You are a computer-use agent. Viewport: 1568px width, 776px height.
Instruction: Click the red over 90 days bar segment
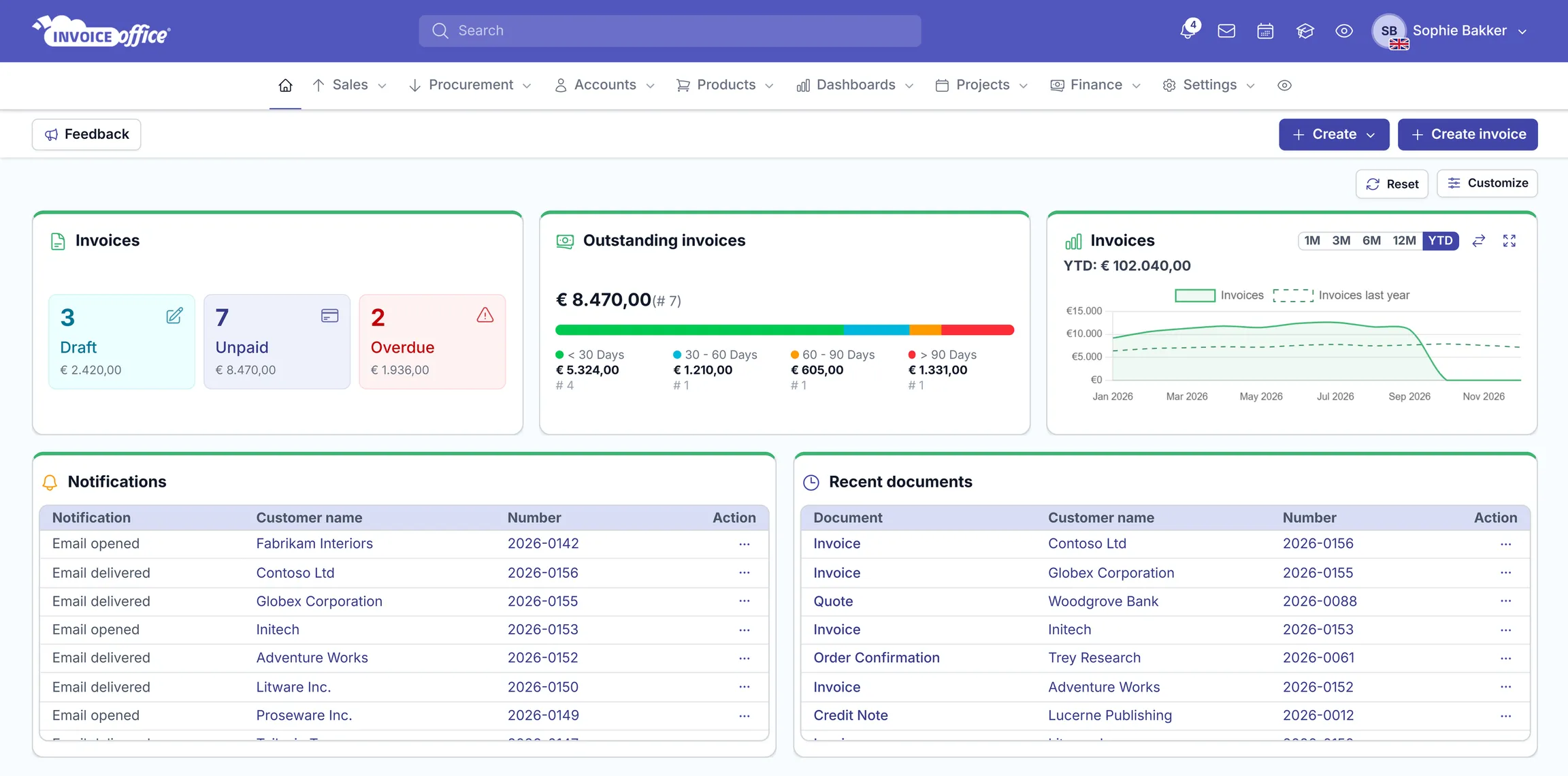977,330
